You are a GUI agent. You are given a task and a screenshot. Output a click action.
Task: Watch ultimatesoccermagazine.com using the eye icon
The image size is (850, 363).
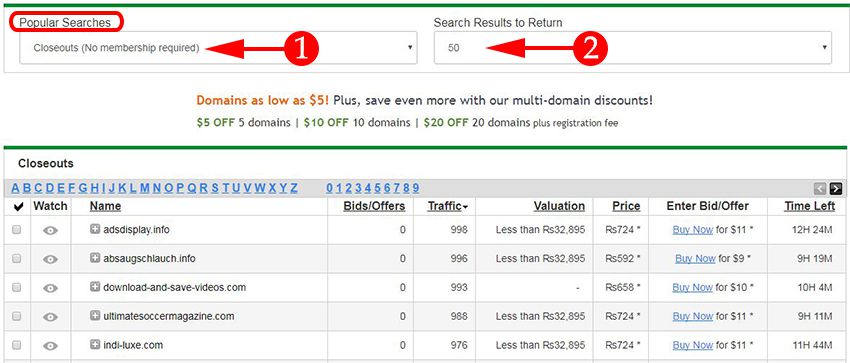[50, 316]
